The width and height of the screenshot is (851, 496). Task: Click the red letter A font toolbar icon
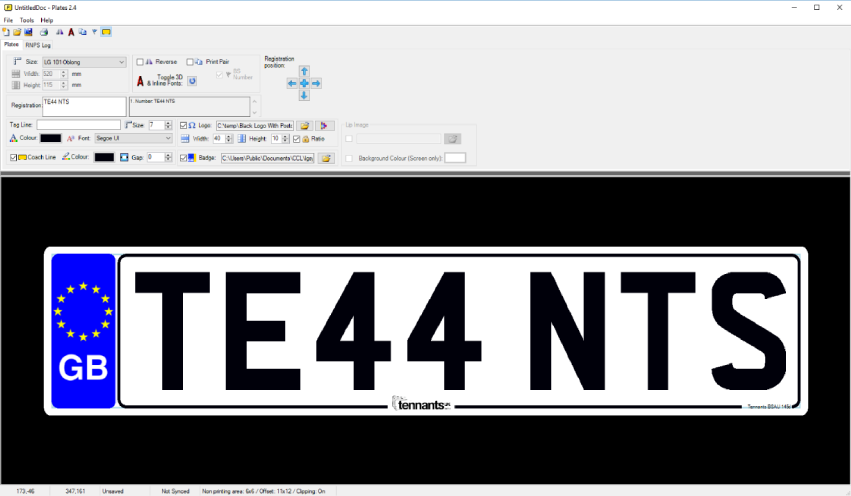pyautogui.click(x=71, y=32)
